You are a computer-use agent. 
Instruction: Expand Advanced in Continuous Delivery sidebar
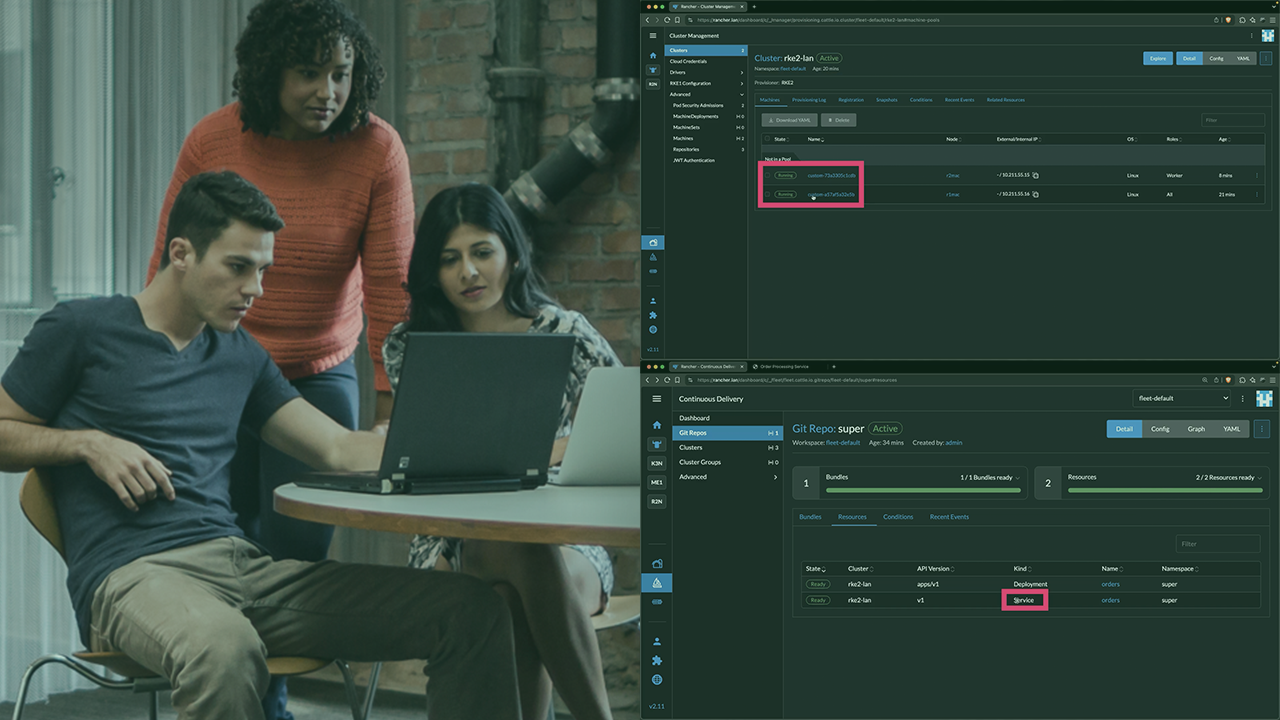727,477
